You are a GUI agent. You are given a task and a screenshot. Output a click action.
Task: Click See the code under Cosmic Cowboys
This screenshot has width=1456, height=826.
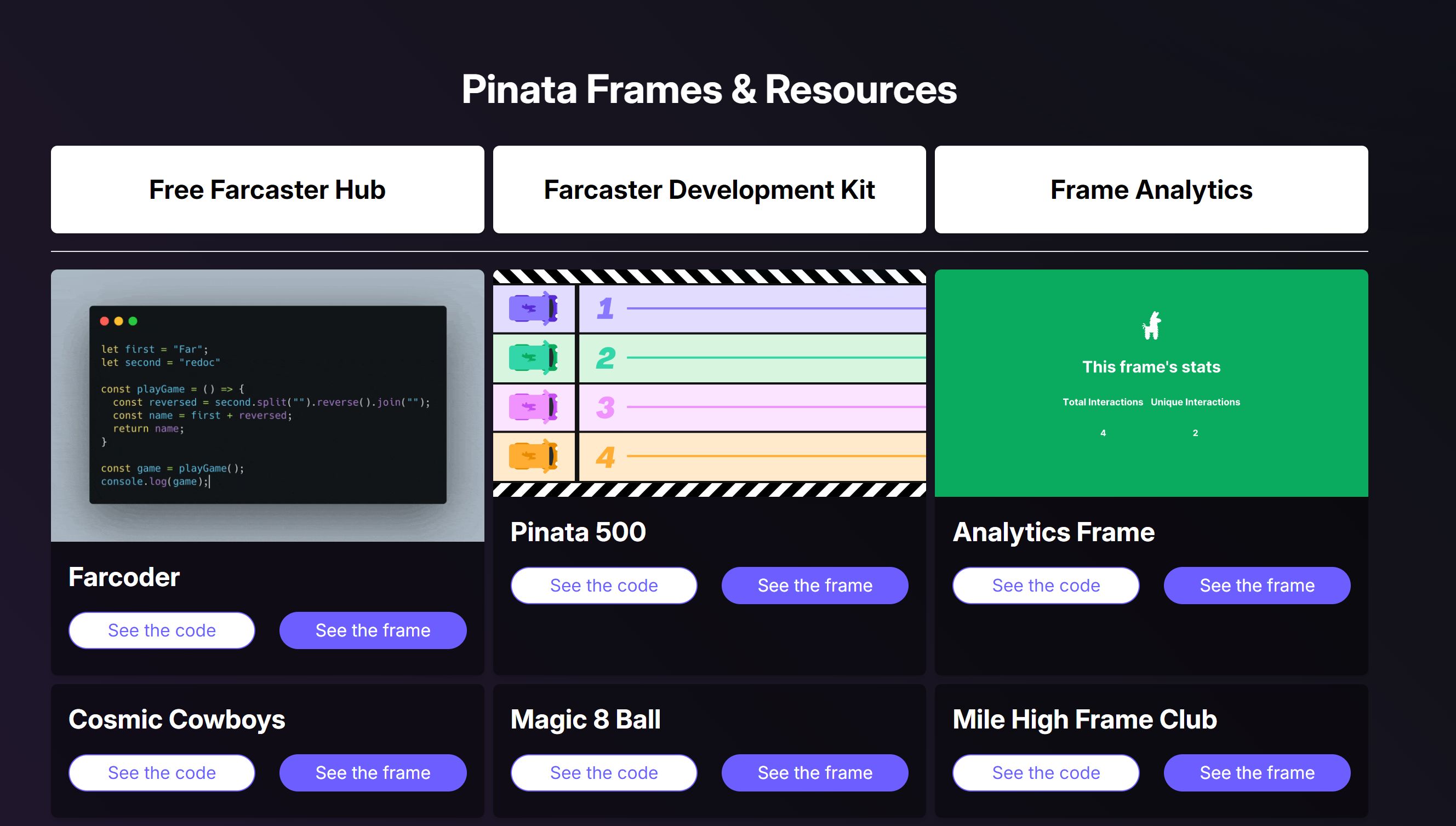tap(162, 773)
